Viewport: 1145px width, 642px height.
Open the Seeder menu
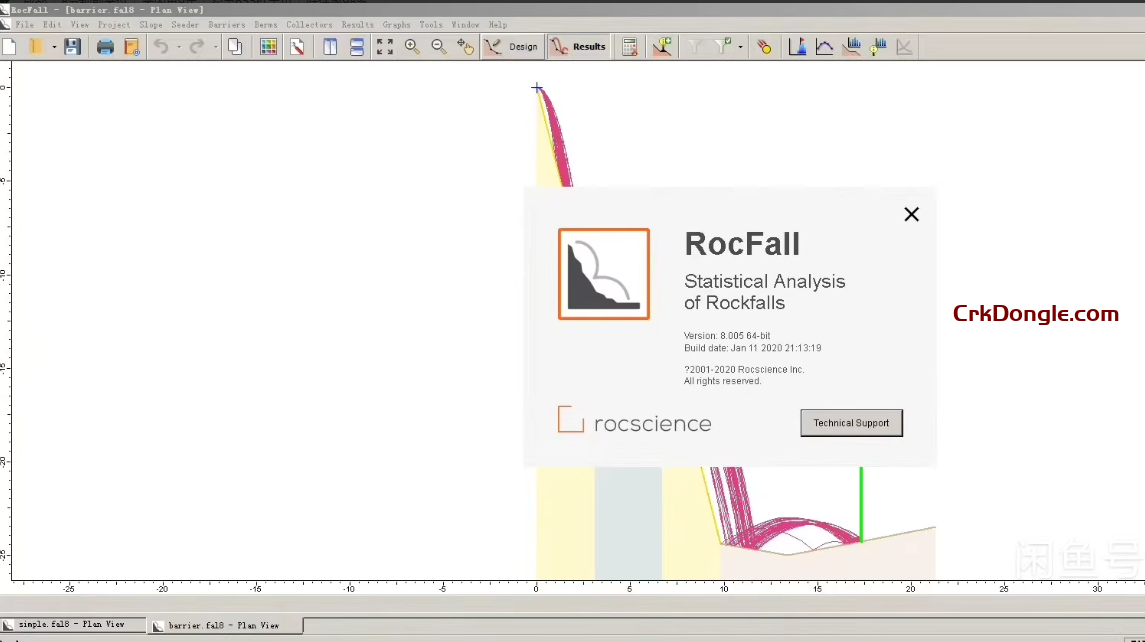click(184, 25)
